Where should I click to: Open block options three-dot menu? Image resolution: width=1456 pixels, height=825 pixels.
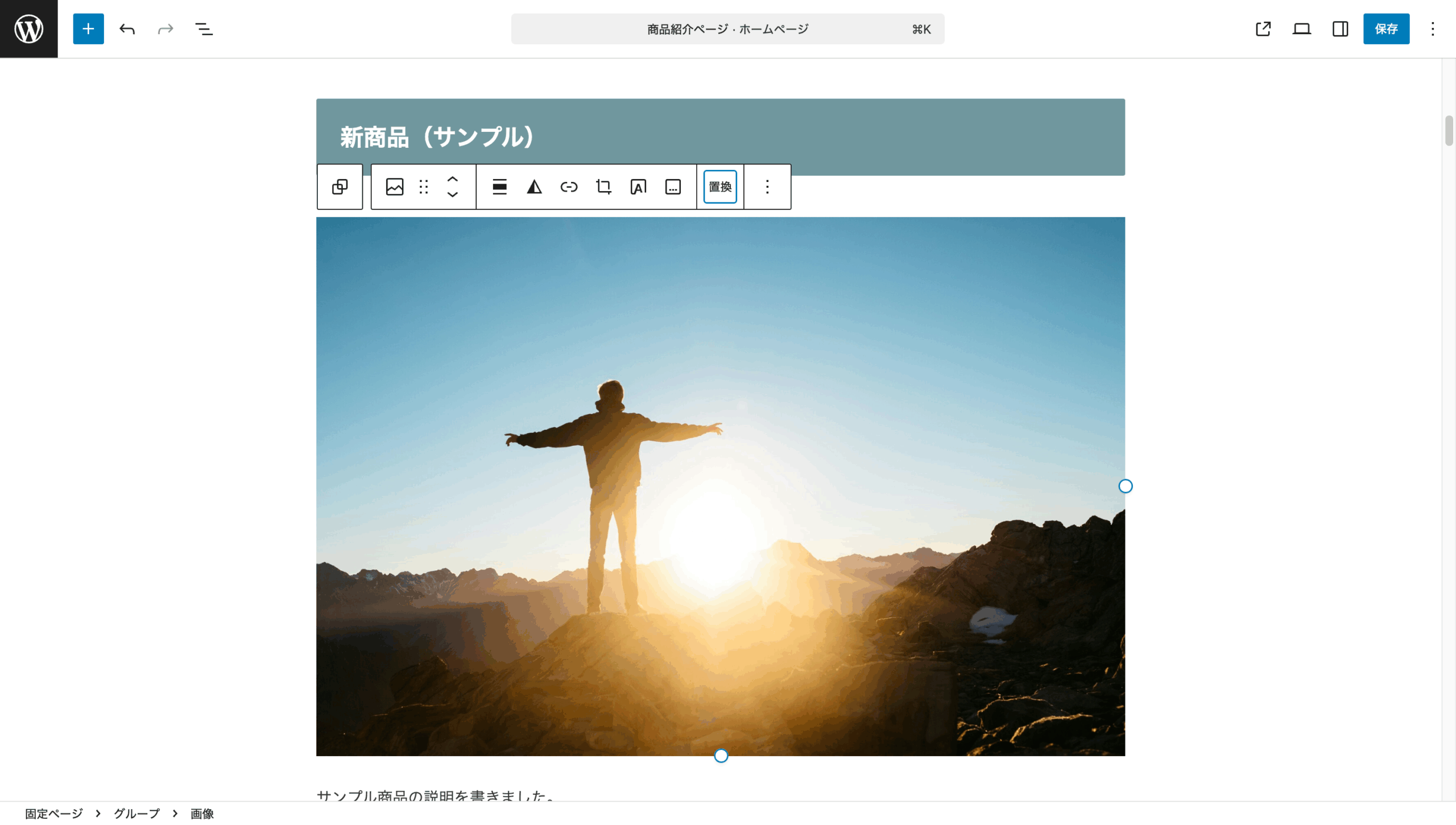767,186
